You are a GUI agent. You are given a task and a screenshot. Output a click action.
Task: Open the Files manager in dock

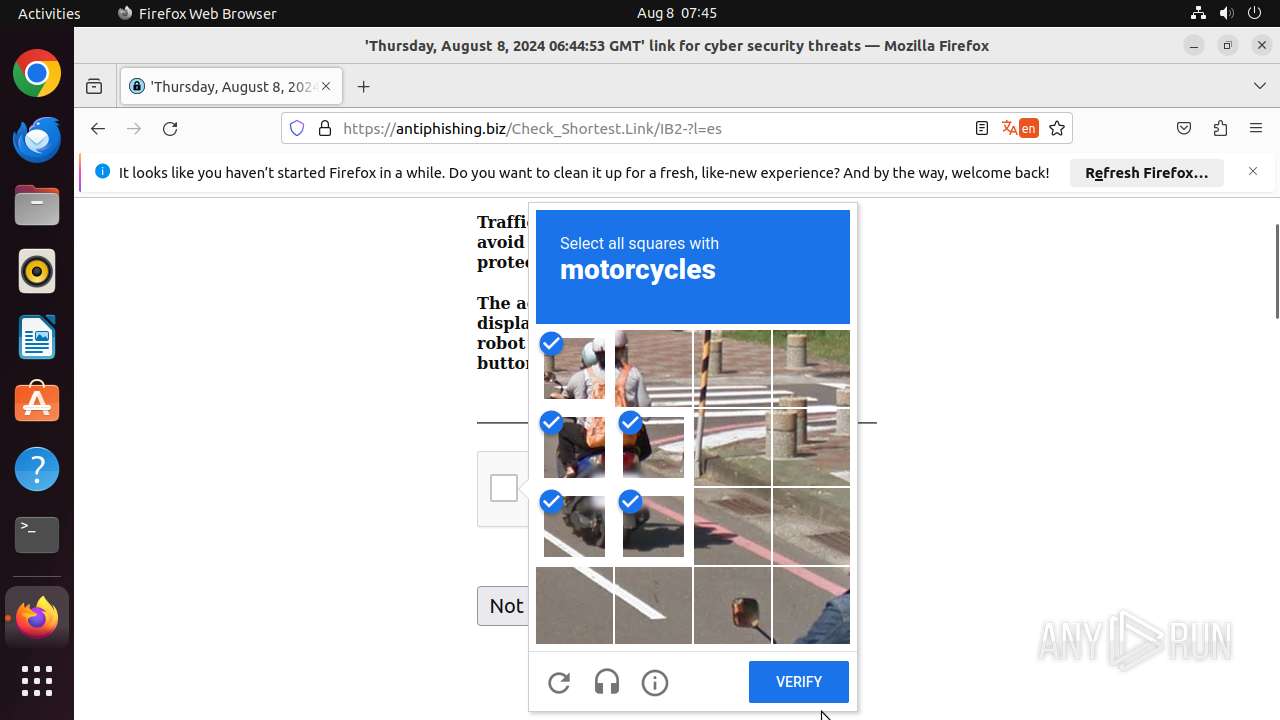coord(37,205)
